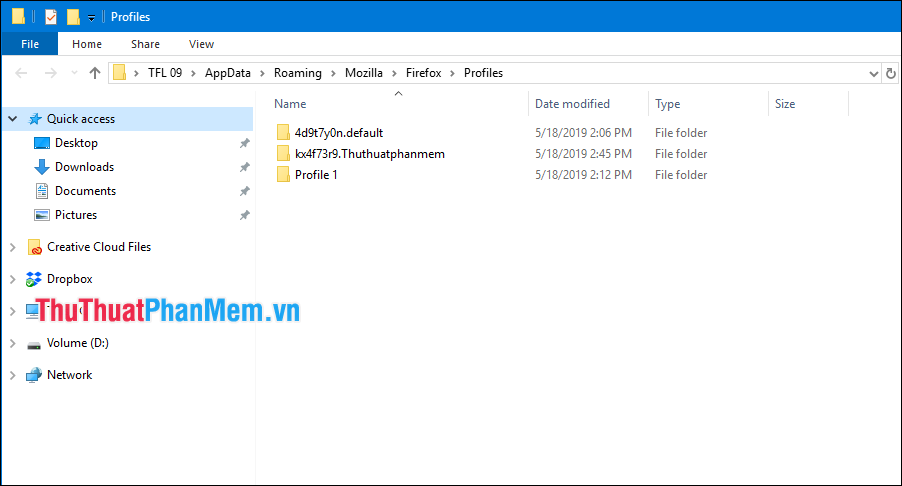
Task: Navigate to Firefox in breadcrumb
Action: 423,73
